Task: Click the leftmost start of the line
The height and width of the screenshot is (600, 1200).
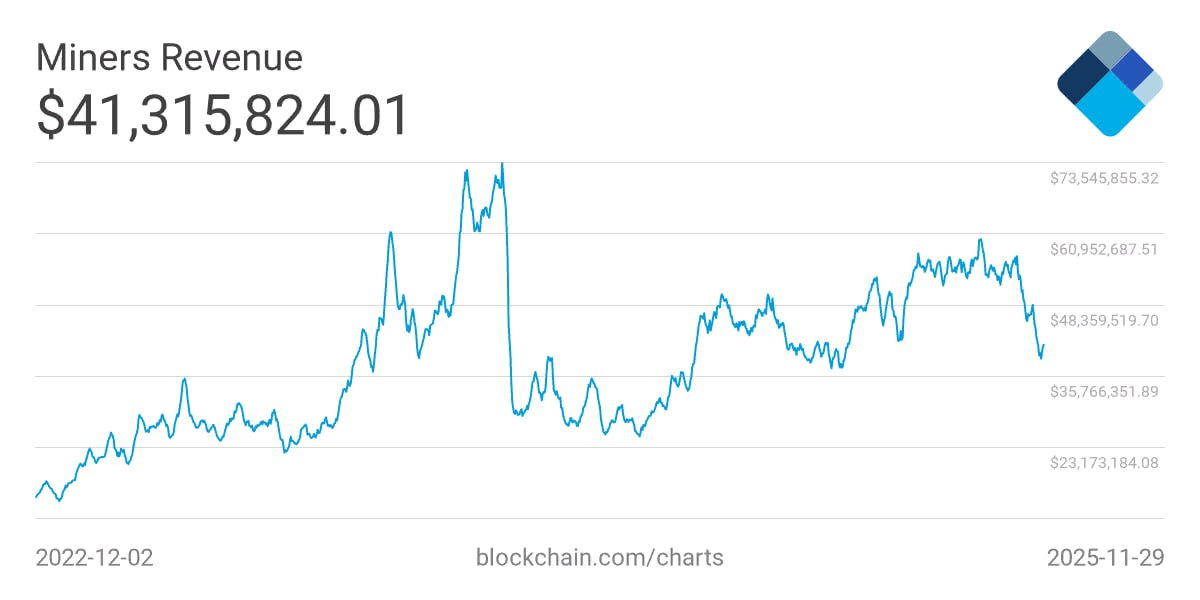Action: point(36,496)
